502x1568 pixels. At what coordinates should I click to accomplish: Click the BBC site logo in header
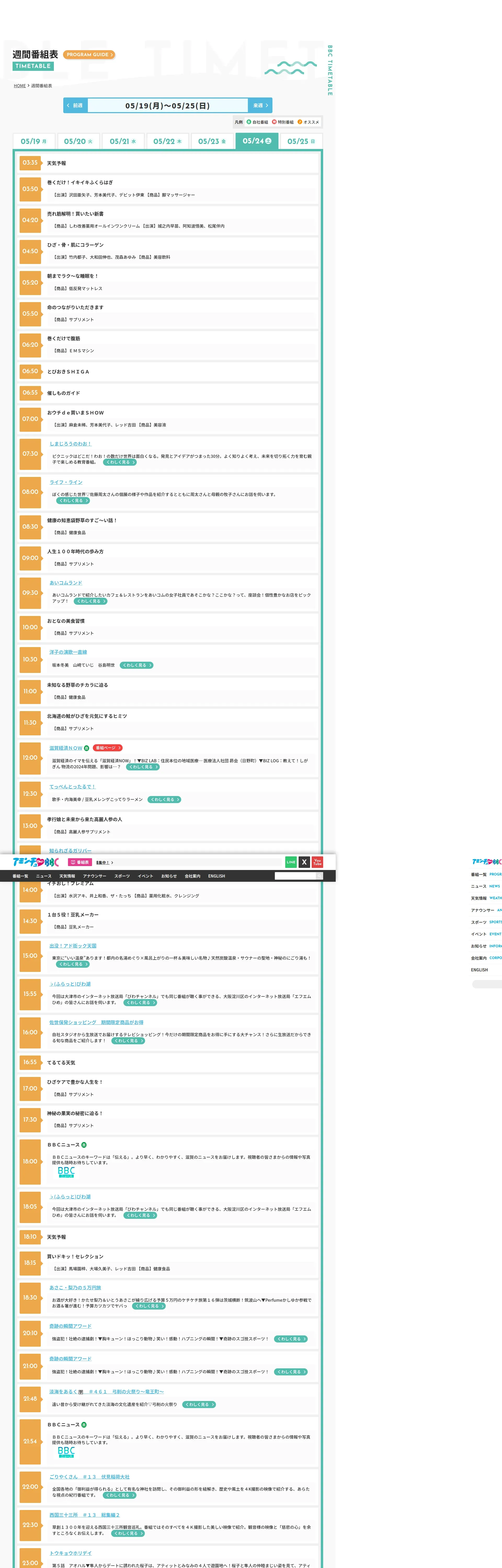pyautogui.click(x=36, y=862)
